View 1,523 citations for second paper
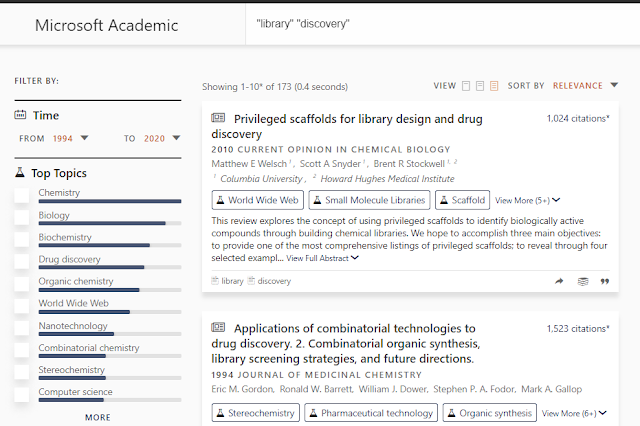This screenshot has width=640, height=426. click(x=578, y=328)
